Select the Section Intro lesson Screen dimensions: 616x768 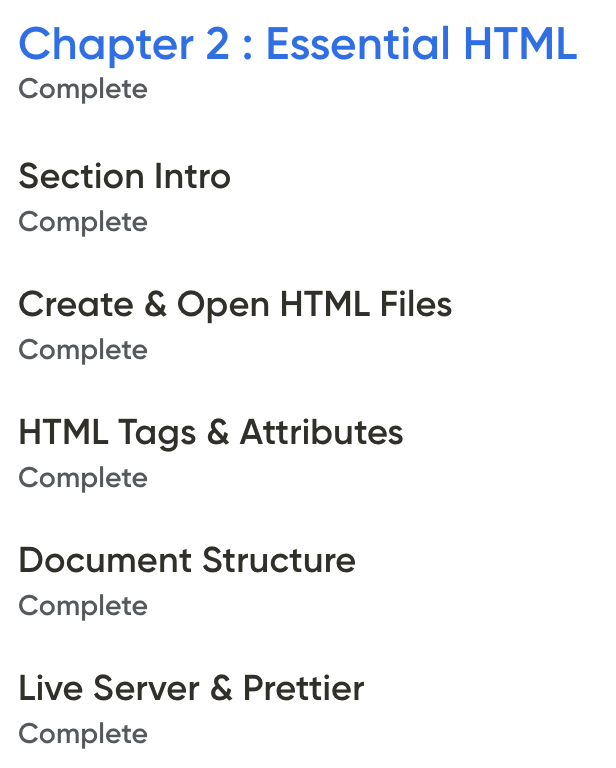[124, 176]
